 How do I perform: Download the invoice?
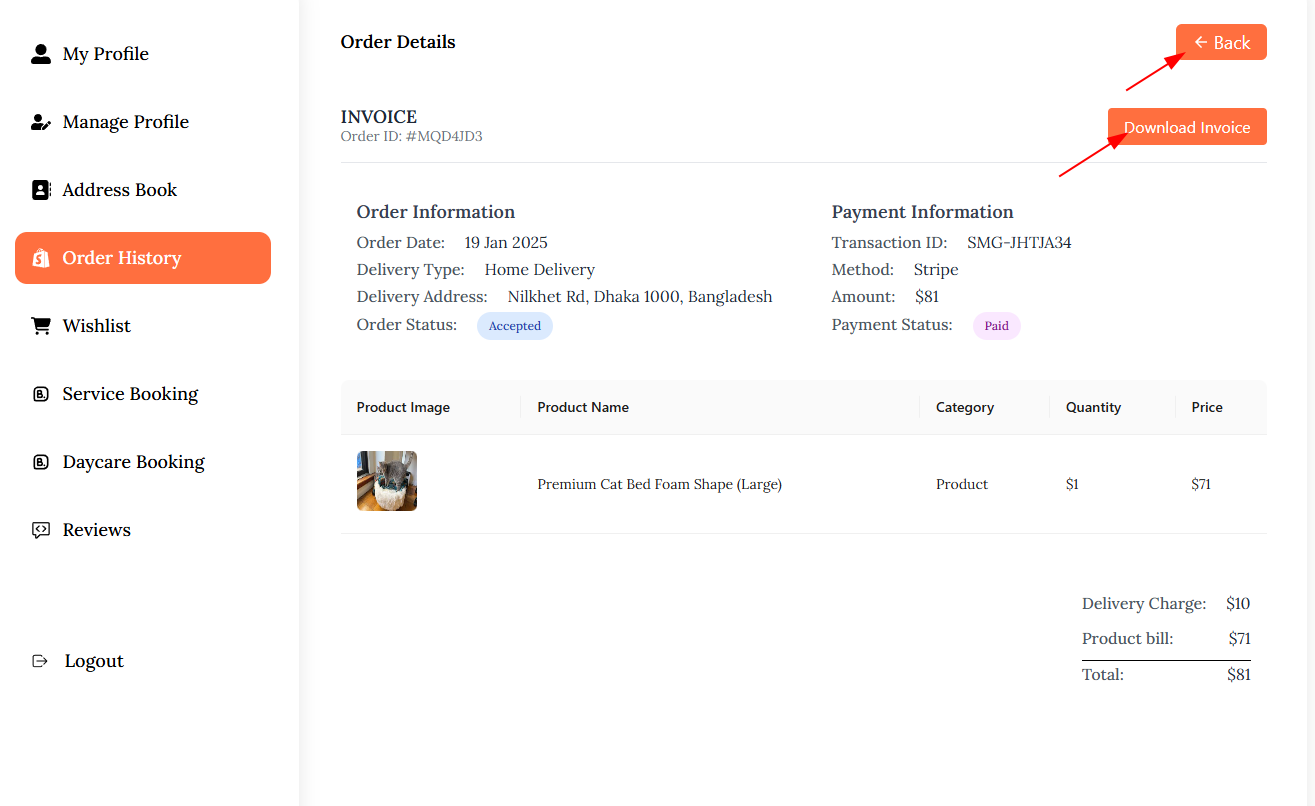tap(1187, 127)
